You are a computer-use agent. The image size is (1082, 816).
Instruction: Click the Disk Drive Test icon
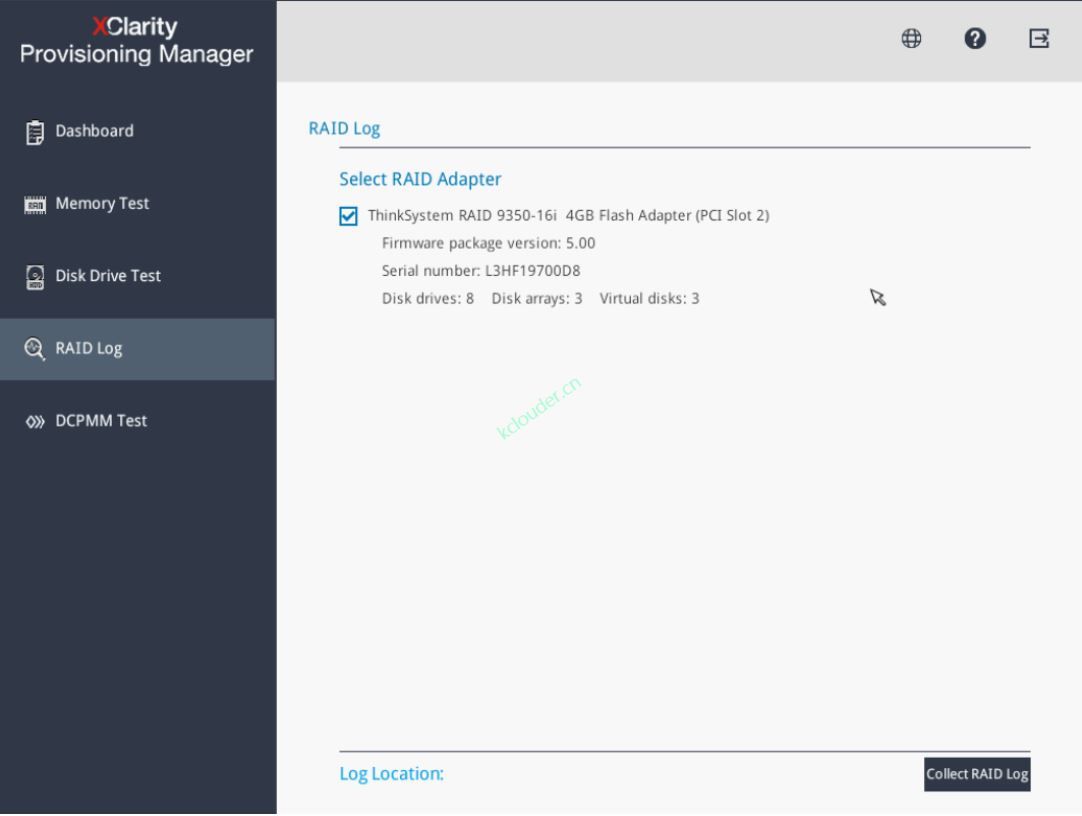point(35,277)
